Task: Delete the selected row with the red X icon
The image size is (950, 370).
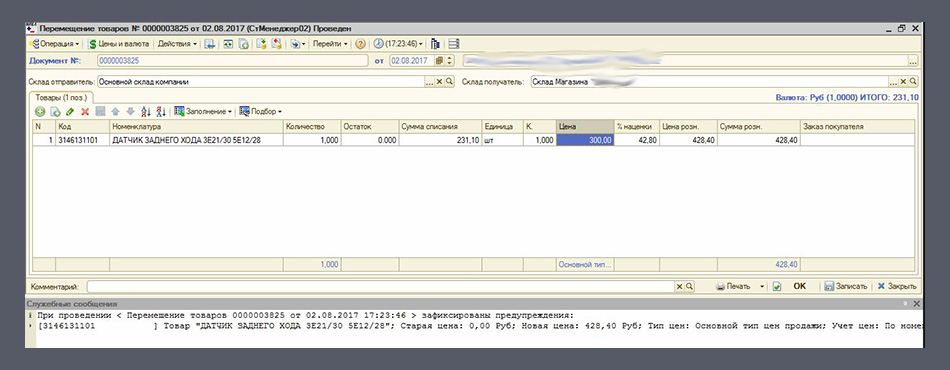Action: 85,111
